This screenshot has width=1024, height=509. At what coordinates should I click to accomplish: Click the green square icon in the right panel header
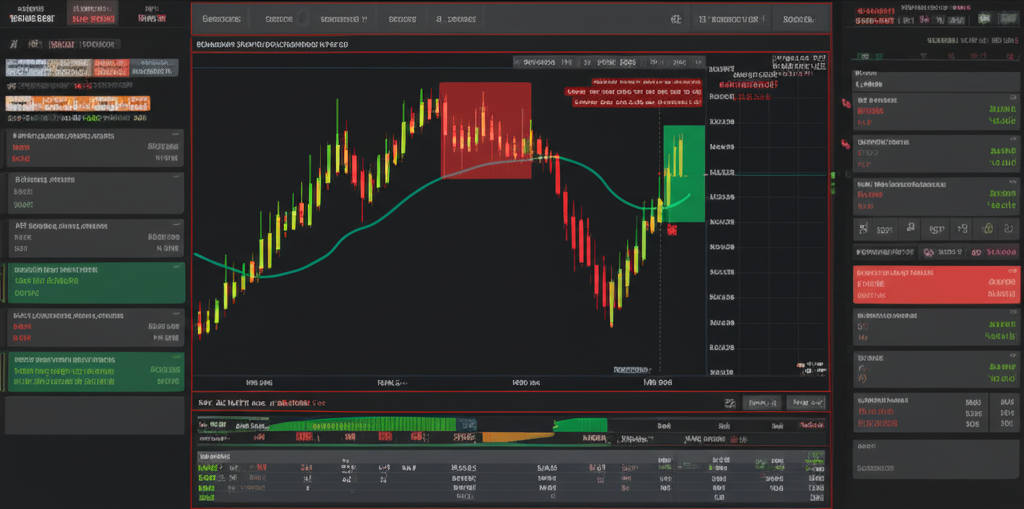pos(983,17)
